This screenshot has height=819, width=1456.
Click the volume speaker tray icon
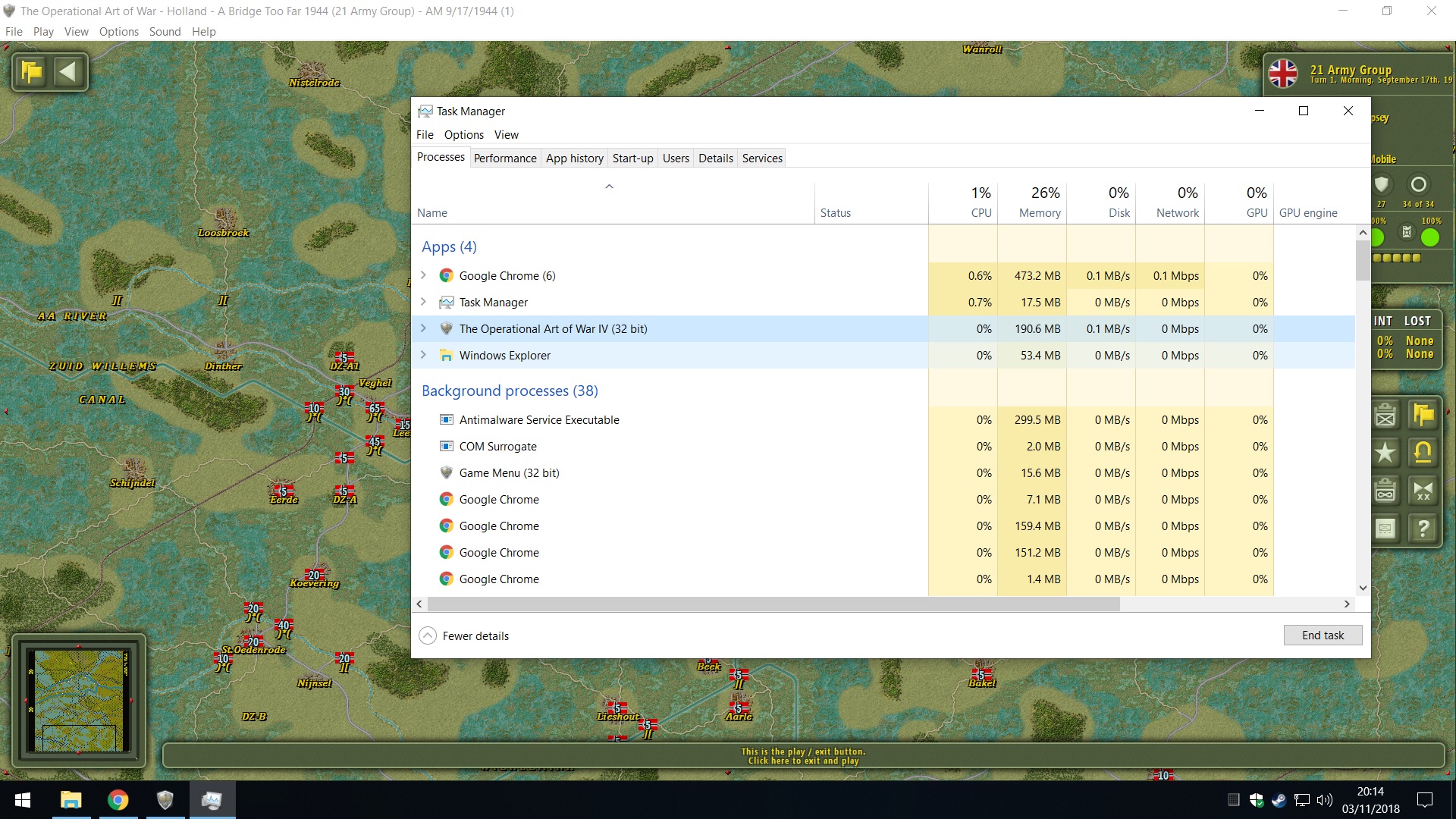point(1325,800)
